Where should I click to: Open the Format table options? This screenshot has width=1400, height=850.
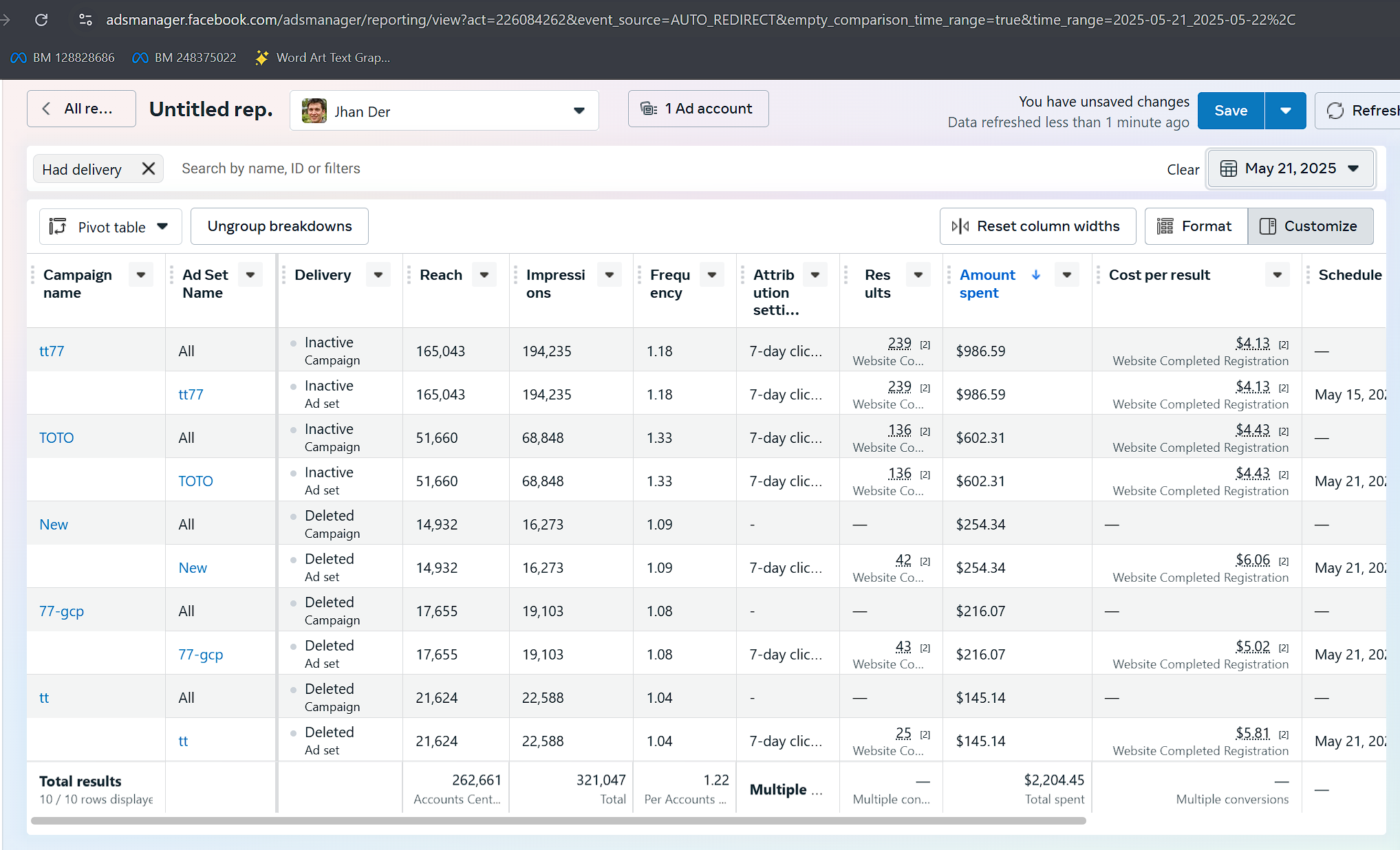tap(1196, 226)
